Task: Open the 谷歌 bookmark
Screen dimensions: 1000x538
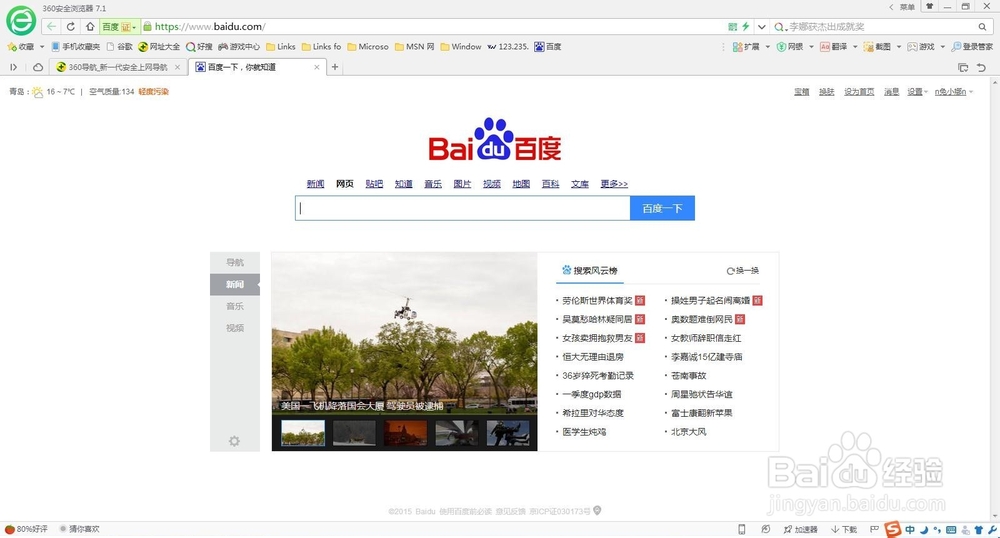Action: (x=120, y=47)
